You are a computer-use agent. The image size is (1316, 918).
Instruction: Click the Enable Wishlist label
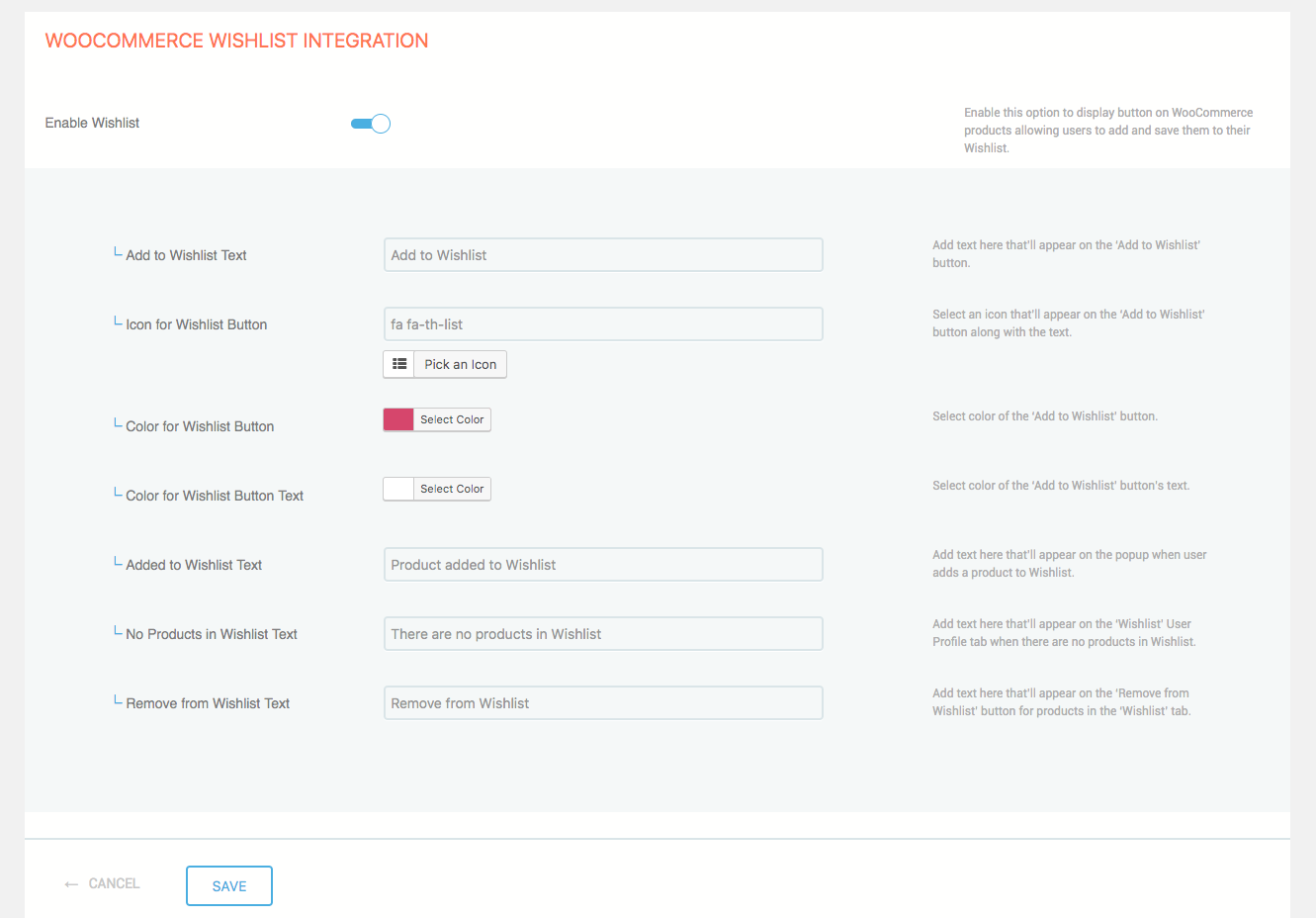pyautogui.click(x=92, y=123)
